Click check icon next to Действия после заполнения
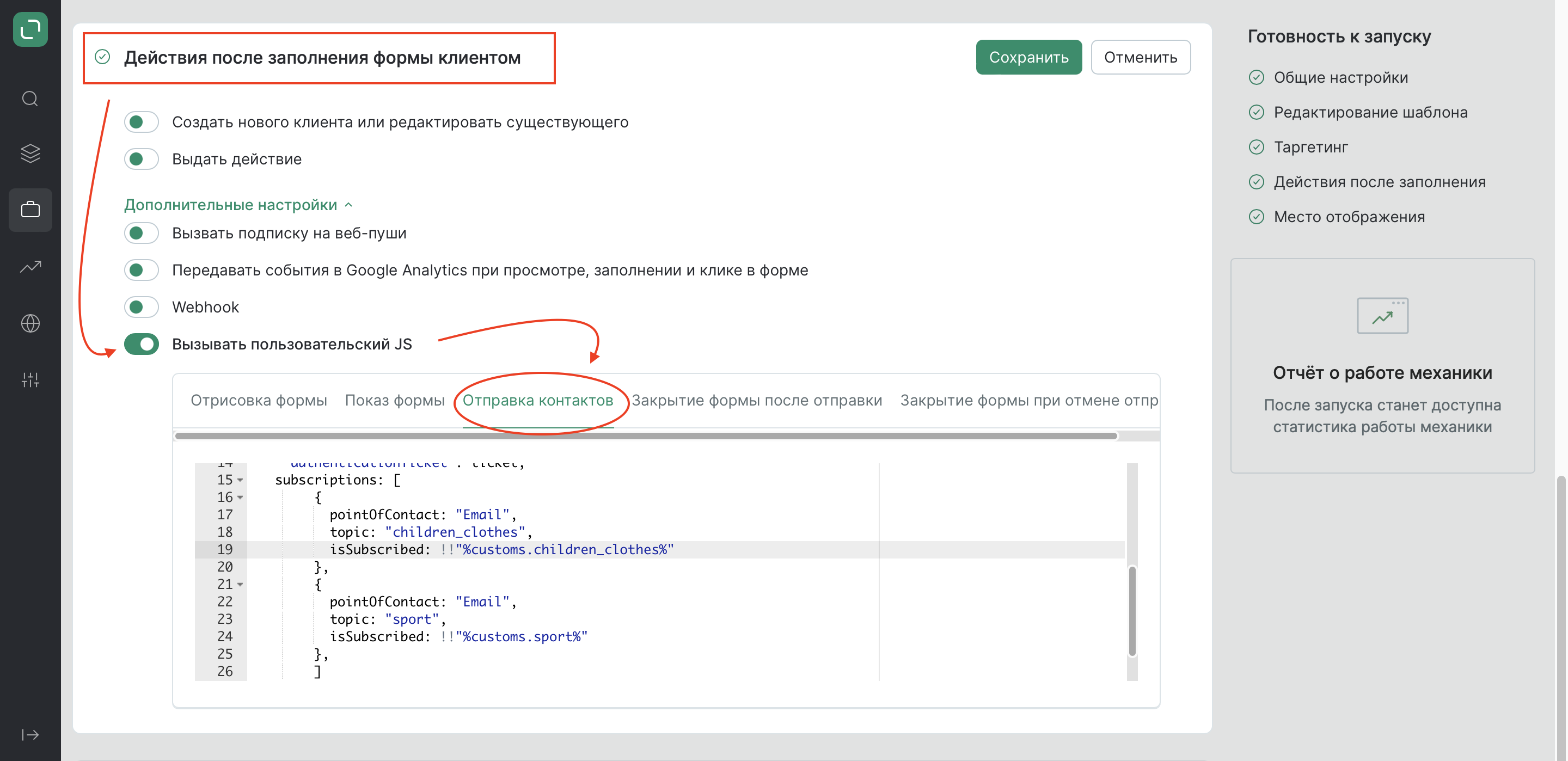Image resolution: width=1568 pixels, height=761 pixels. point(1257,182)
